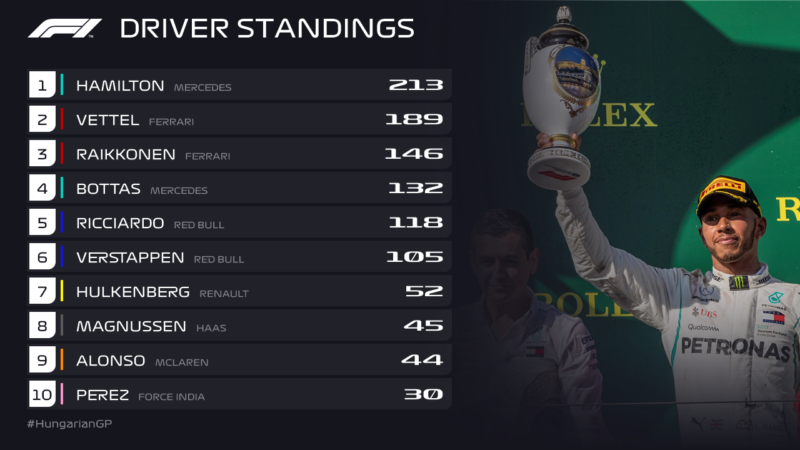The image size is (800, 450).
Task: Click RAIKKONEN in the standings
Action: click(126, 155)
